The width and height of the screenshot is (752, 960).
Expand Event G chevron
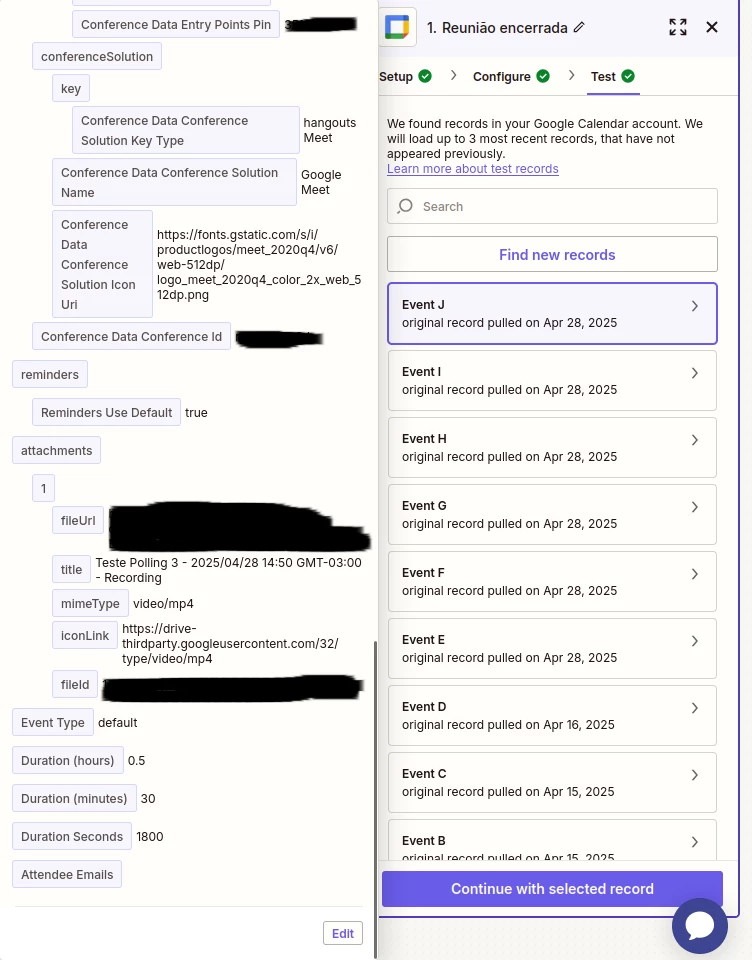(694, 507)
